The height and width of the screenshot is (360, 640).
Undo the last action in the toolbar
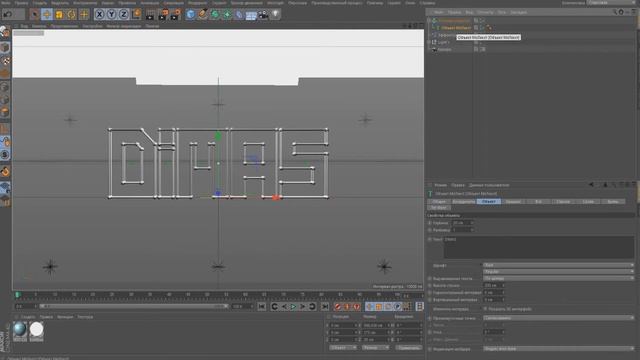[x=8, y=14]
